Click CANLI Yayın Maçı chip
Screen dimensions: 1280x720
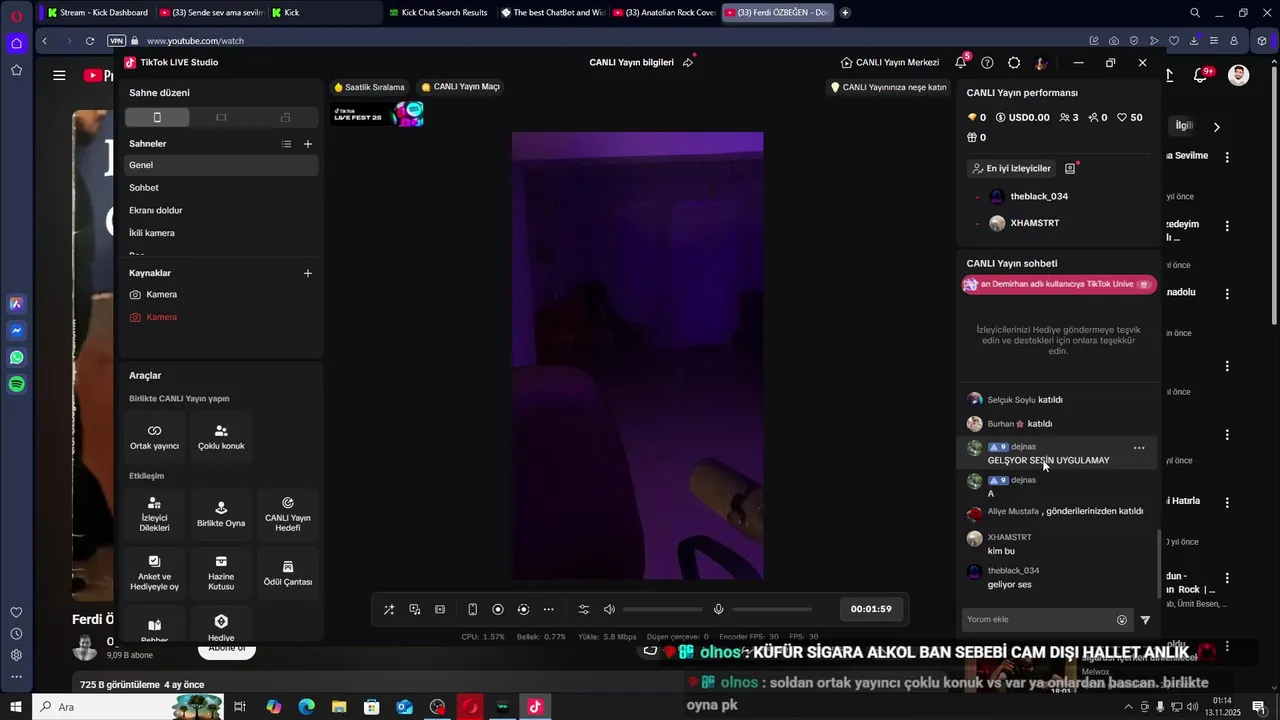pyautogui.click(x=460, y=87)
